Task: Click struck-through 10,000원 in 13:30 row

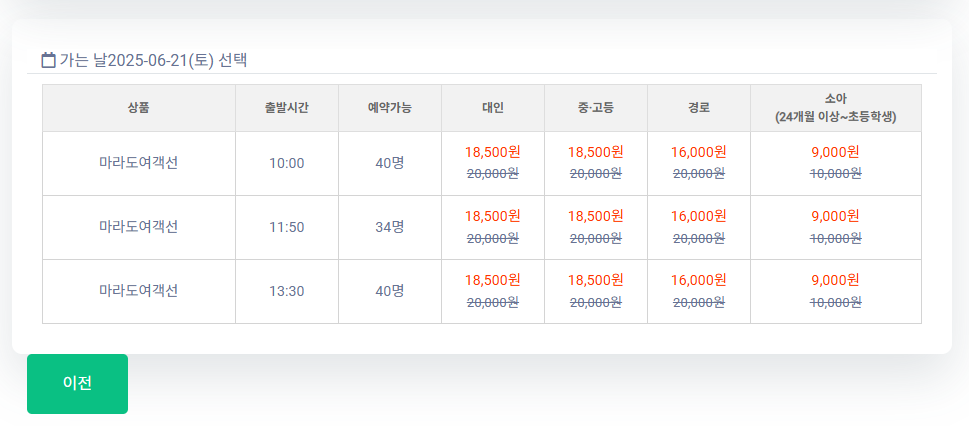Action: tap(836, 302)
